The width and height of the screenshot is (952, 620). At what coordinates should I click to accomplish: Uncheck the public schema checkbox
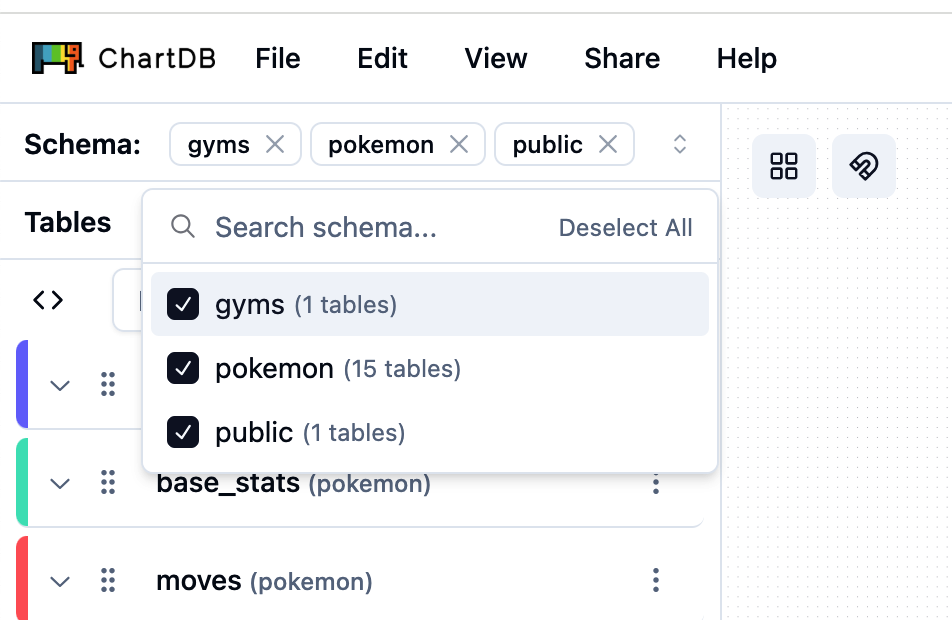click(x=183, y=433)
